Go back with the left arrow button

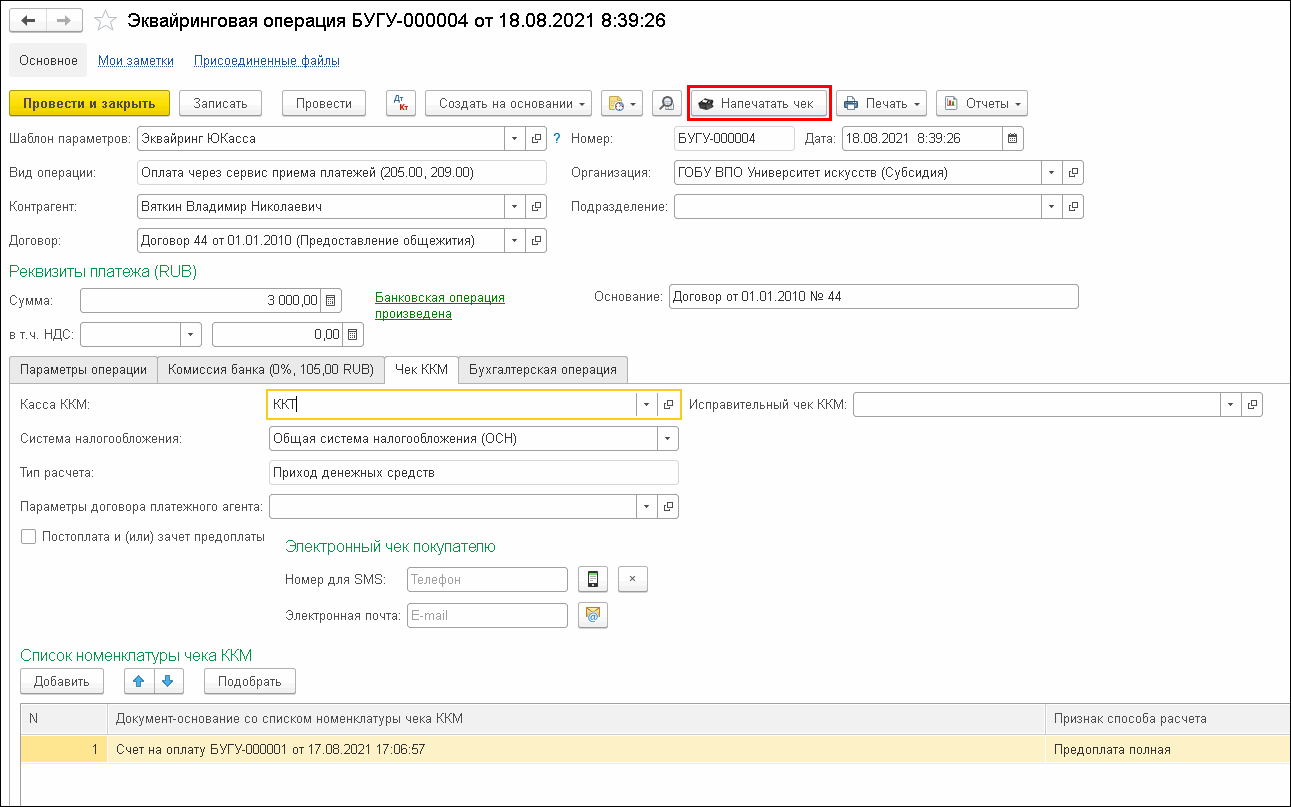28,20
